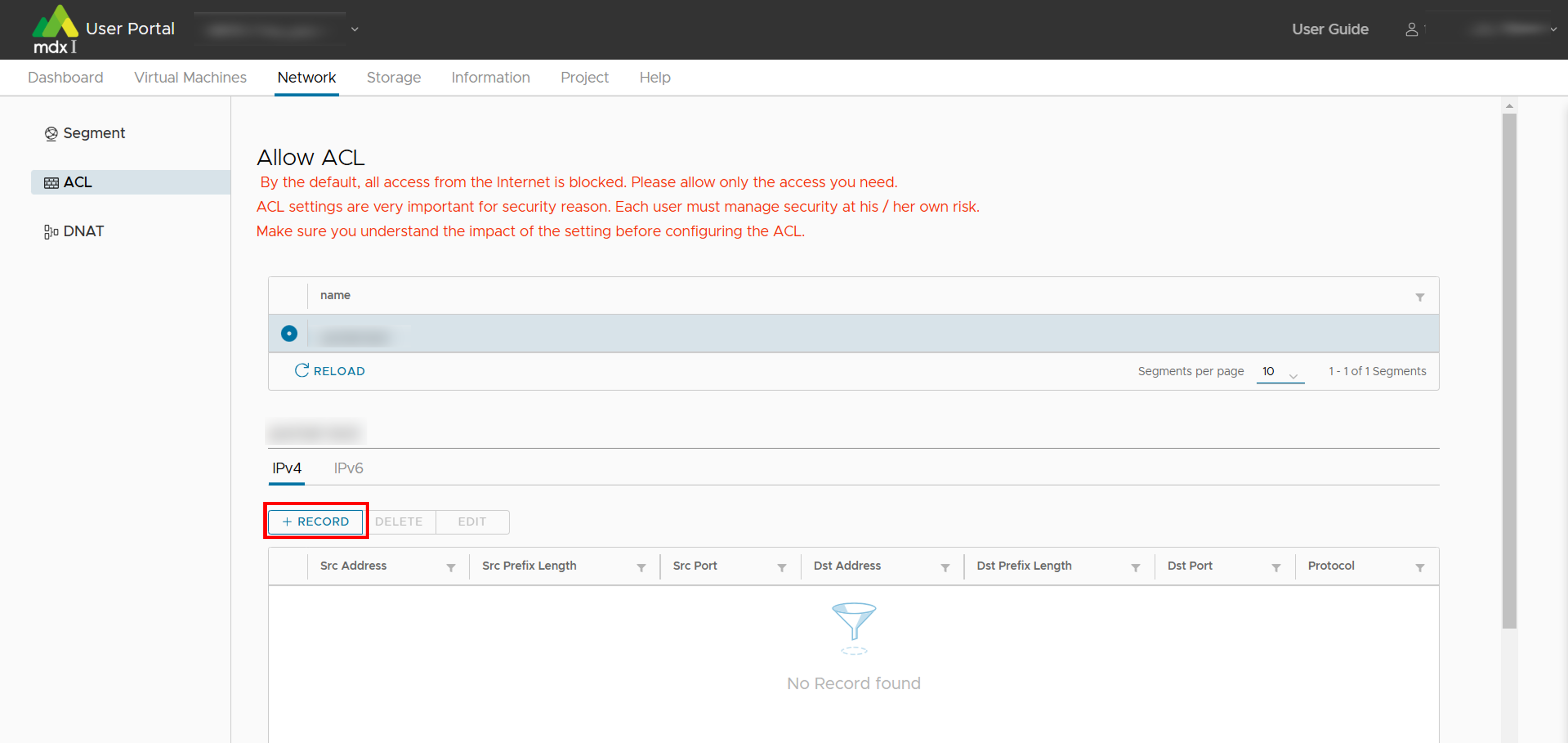Add a new ACL record

(315, 521)
